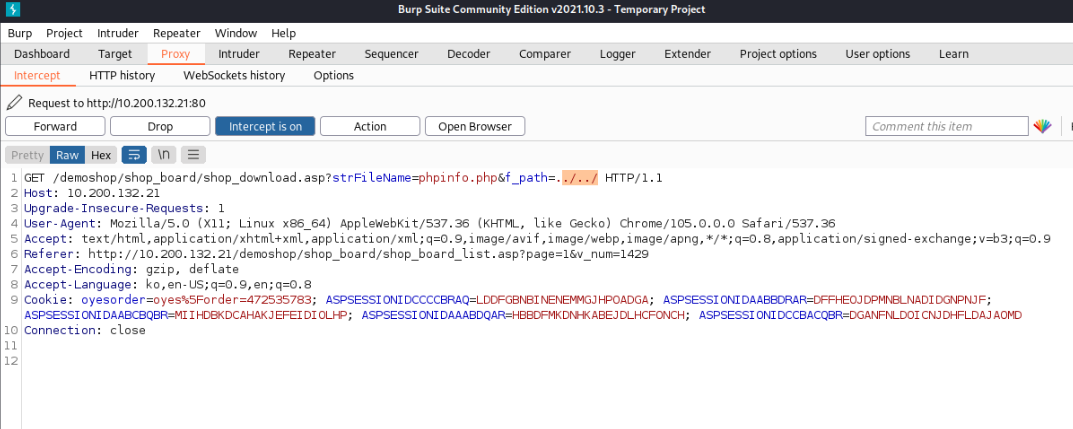This screenshot has height=429, width=1073.
Task: Click the Comment this item field
Action: (946, 127)
